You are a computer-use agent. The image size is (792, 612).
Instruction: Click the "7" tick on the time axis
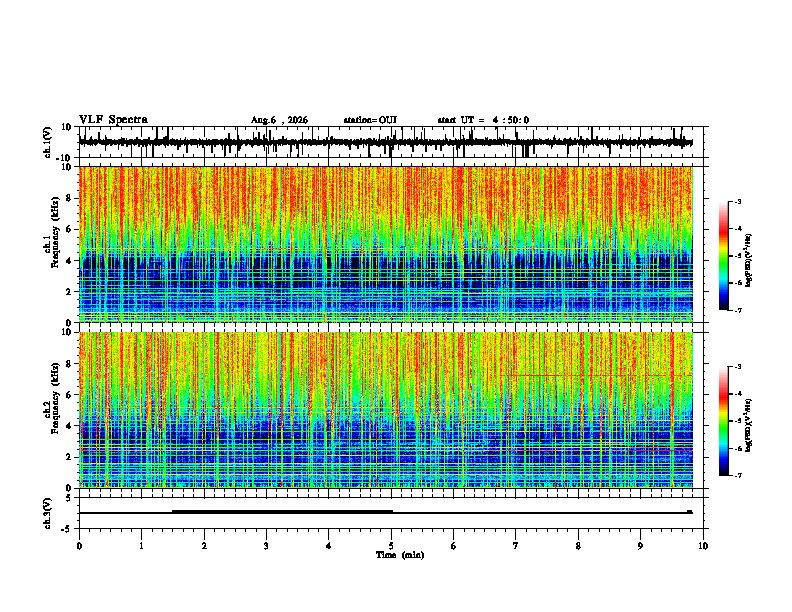click(x=516, y=546)
